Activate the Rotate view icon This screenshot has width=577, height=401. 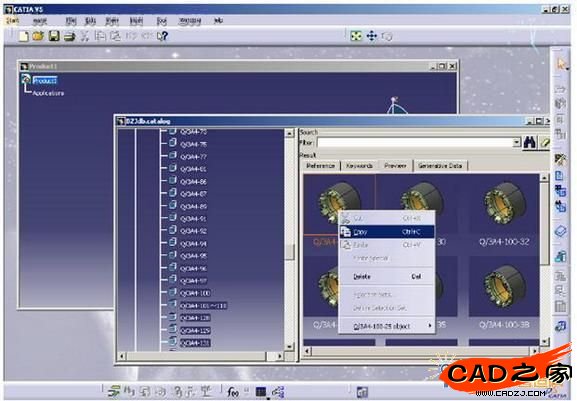(387, 36)
